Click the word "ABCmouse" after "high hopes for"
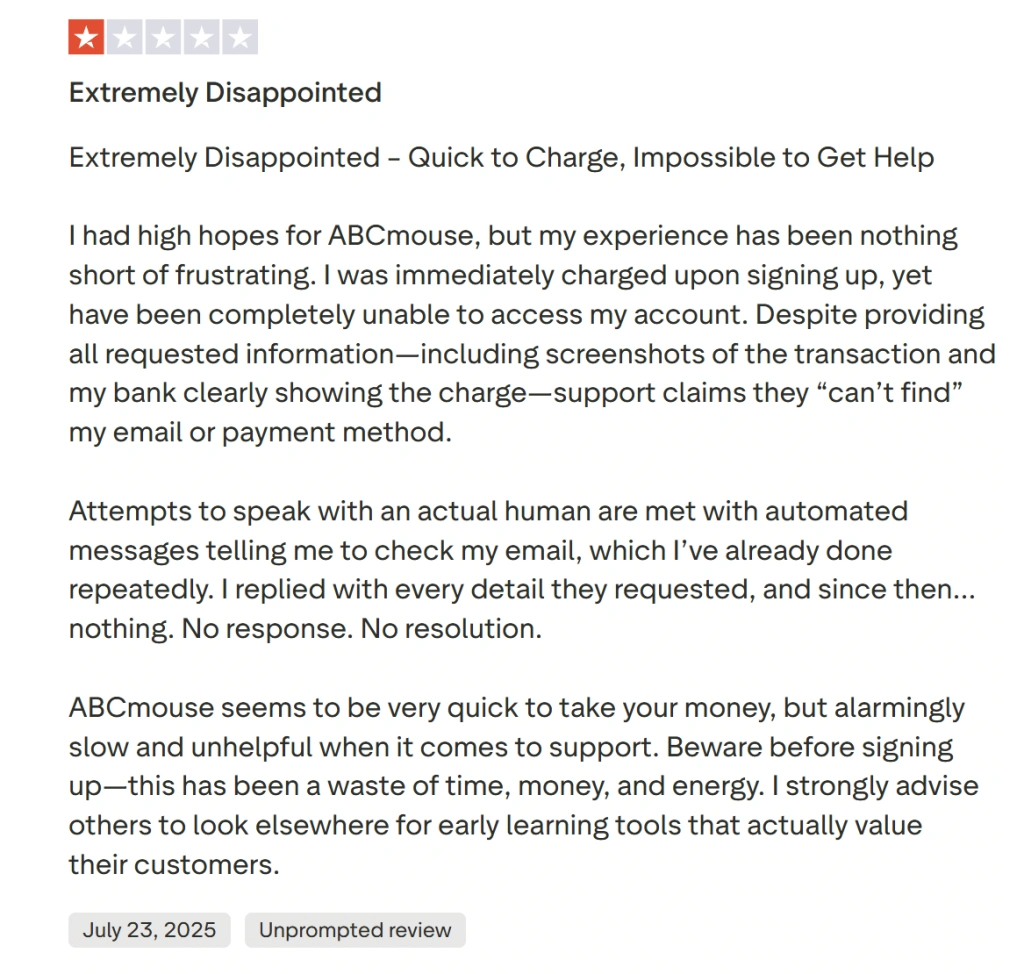 click(404, 236)
